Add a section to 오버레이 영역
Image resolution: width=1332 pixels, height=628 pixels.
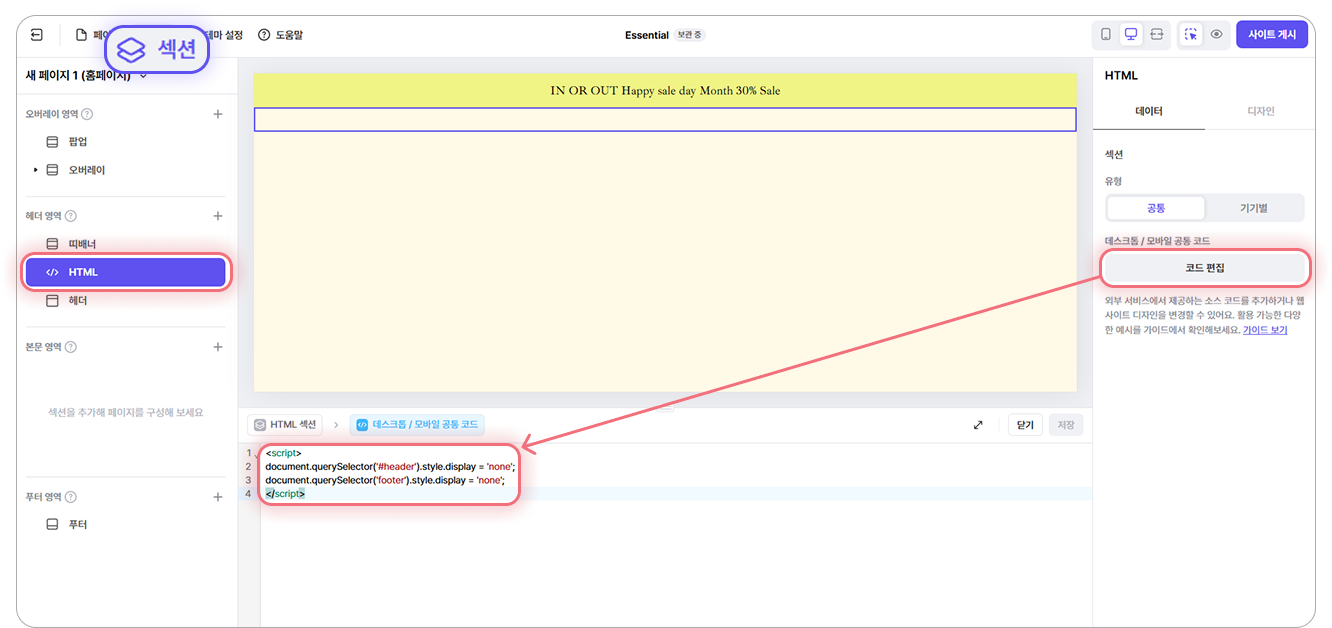pos(218,114)
